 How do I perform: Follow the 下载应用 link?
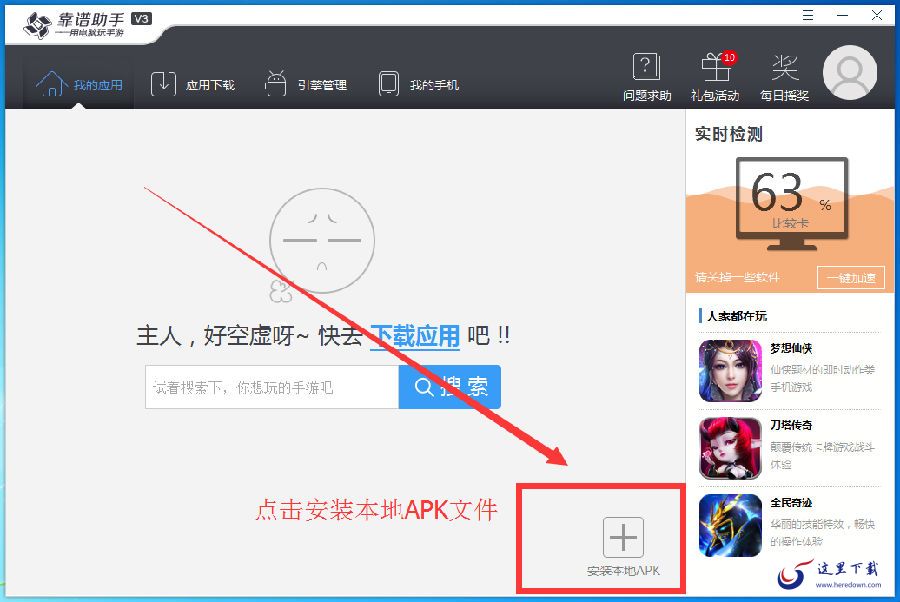[415, 336]
